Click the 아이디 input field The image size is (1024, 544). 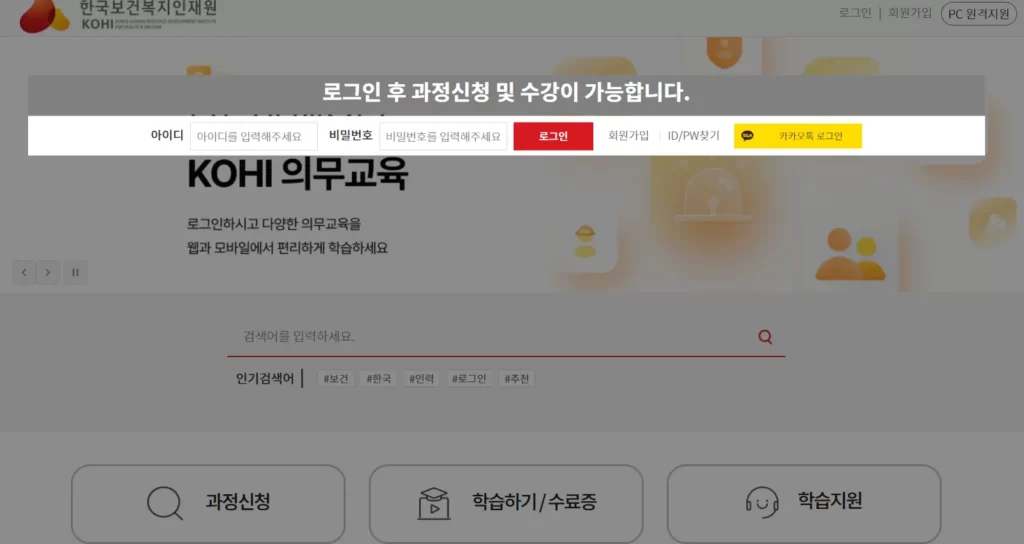[253, 136]
